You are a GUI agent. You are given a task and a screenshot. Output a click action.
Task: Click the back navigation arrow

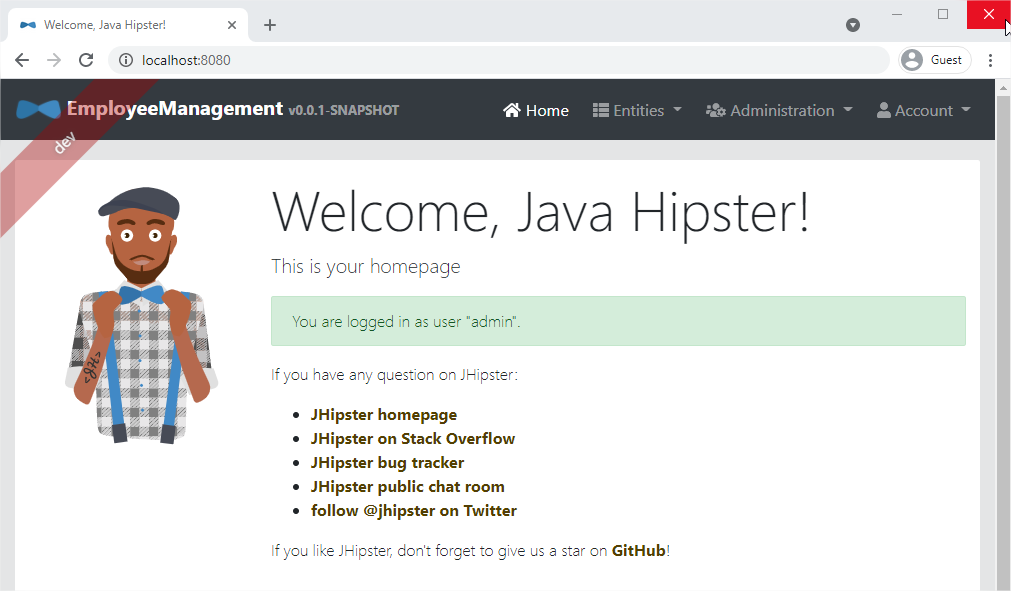(x=22, y=60)
